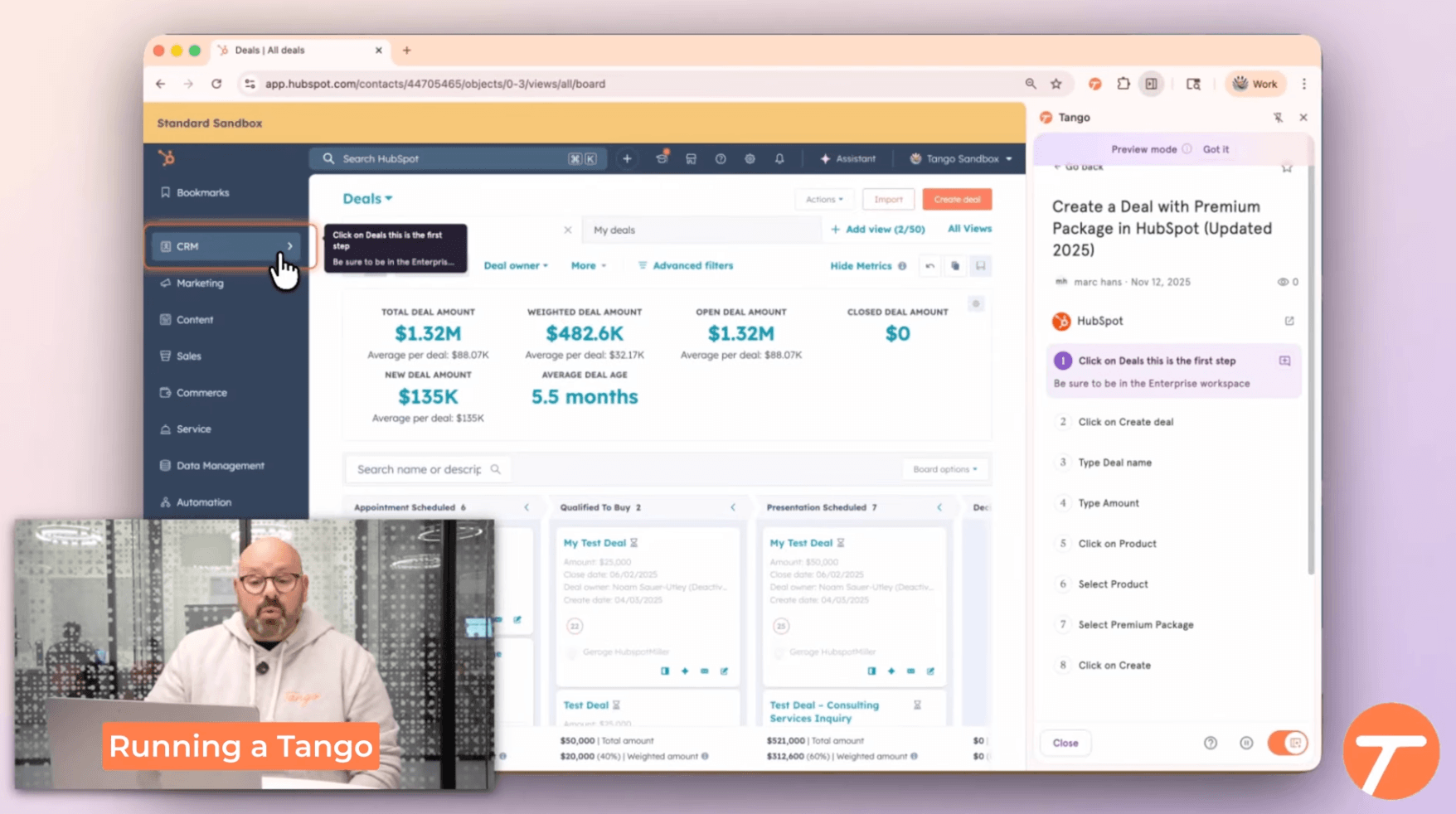Click the Hide Metrics info icon

902,266
